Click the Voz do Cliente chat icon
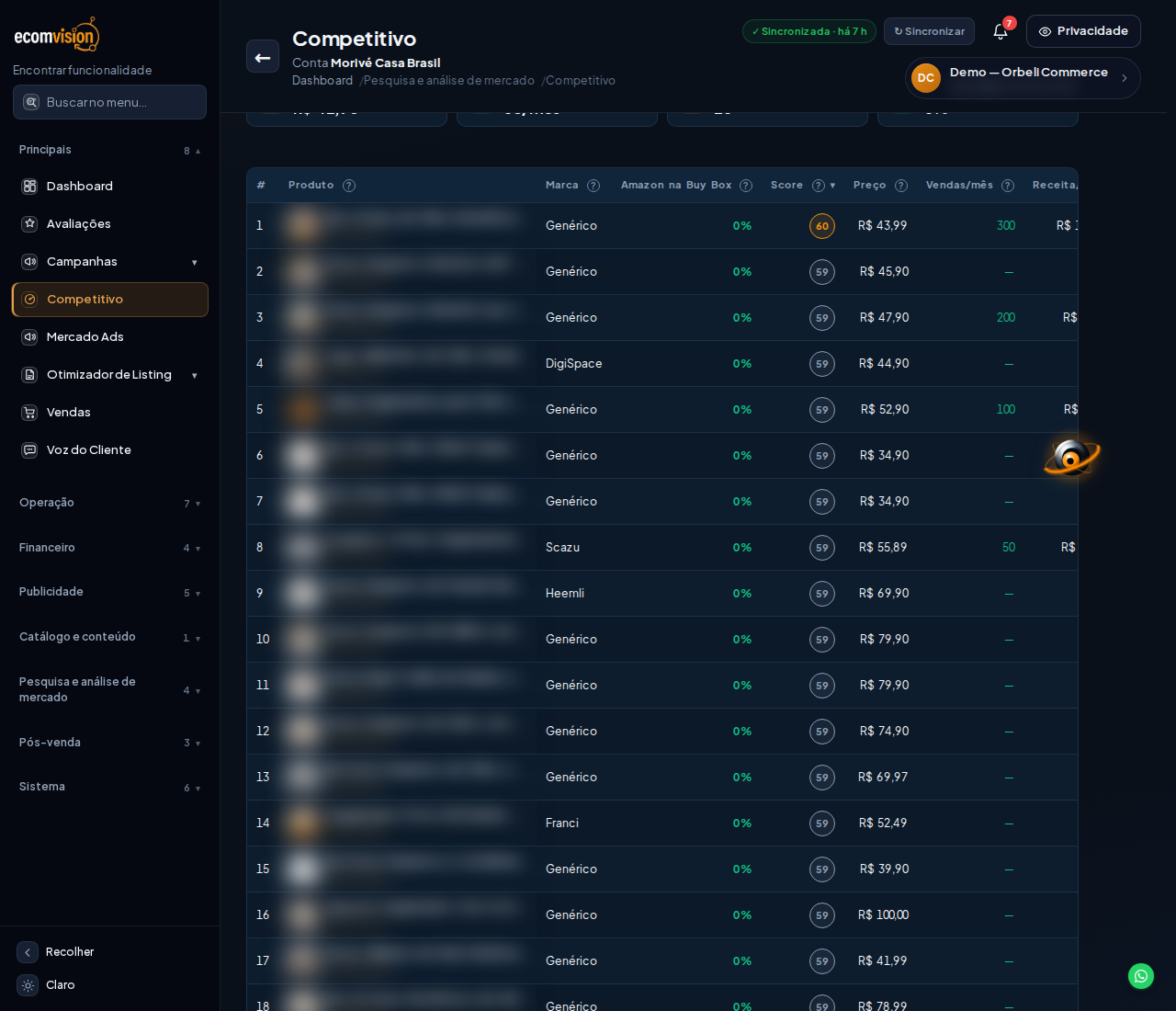Image resolution: width=1176 pixels, height=1011 pixels. [x=29, y=450]
